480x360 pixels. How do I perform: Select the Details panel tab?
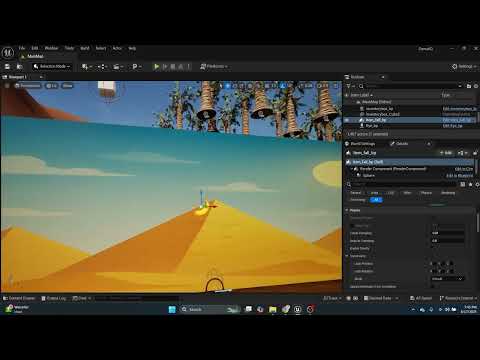(399, 144)
